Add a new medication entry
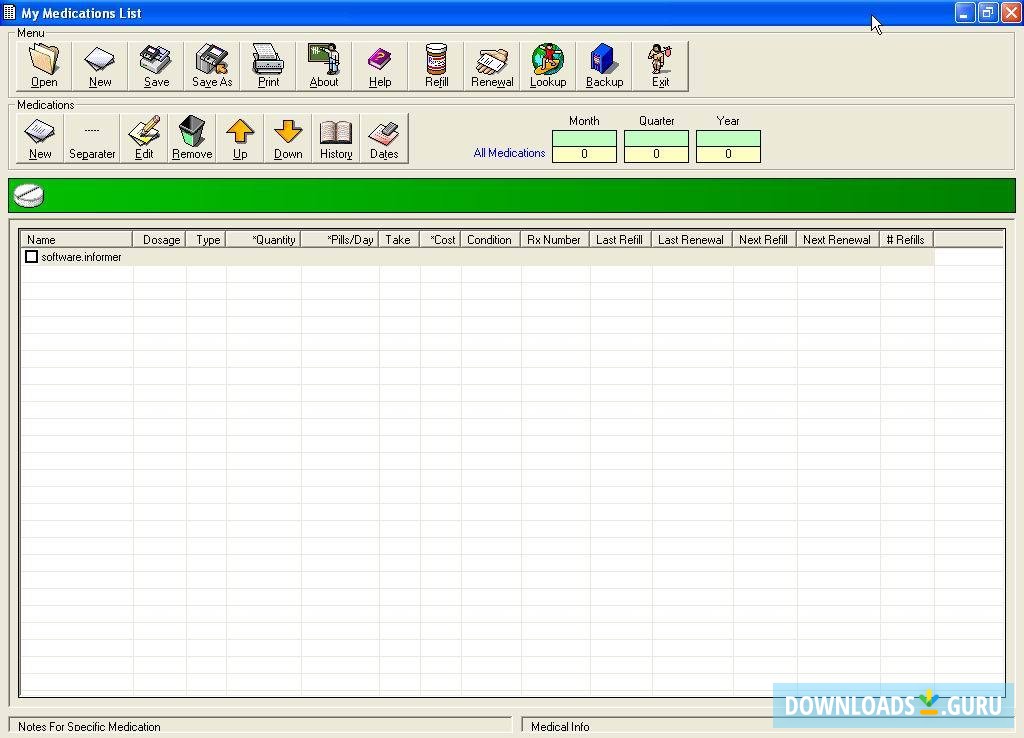 coord(40,138)
